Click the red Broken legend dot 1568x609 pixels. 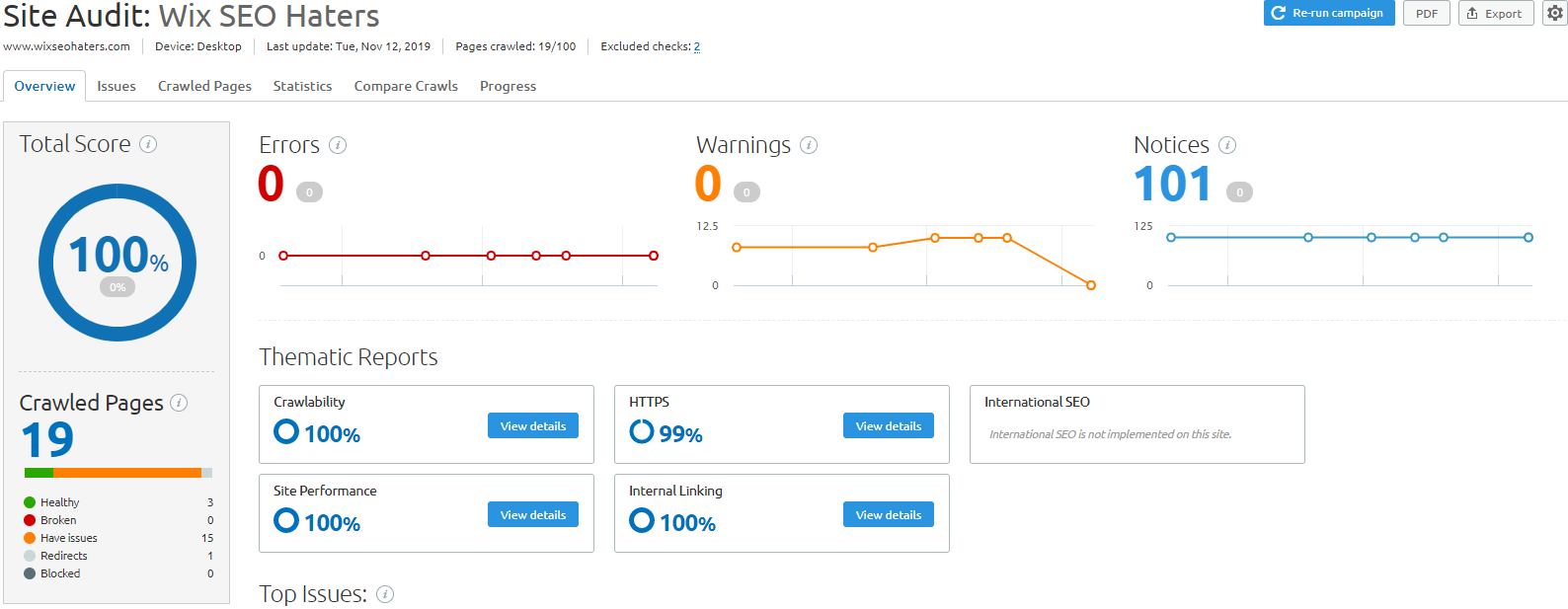click(30, 520)
